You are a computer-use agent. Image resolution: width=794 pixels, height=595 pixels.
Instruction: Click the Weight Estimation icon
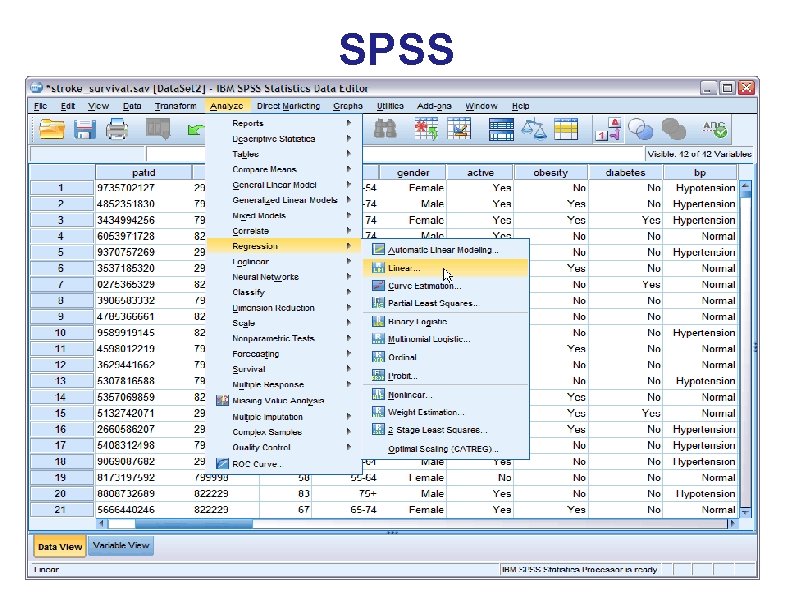(378, 412)
